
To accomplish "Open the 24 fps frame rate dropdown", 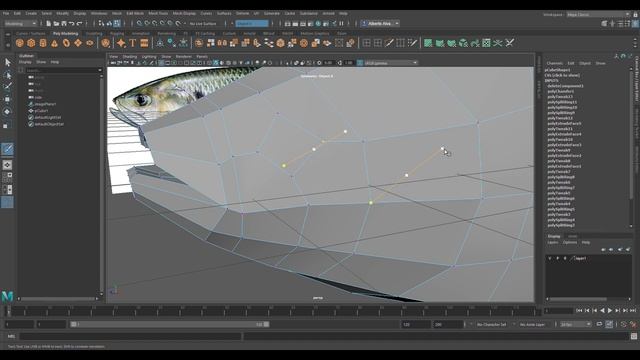I will (x=575, y=324).
